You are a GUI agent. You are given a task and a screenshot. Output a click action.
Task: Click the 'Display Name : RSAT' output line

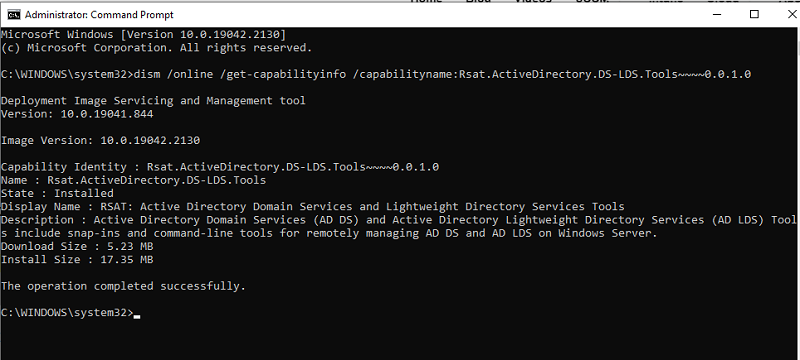(x=313, y=207)
